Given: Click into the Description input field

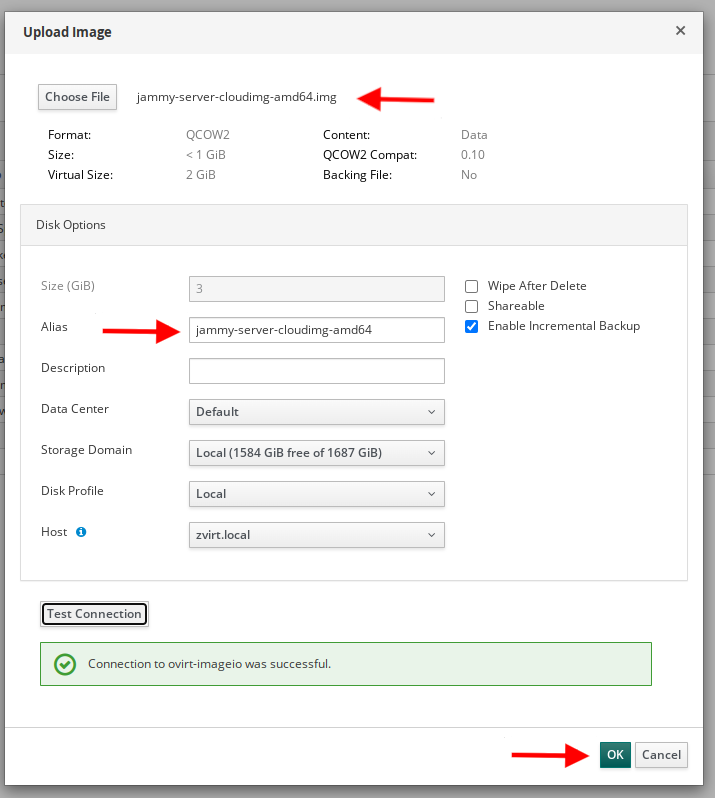Looking at the screenshot, I should click(316, 371).
